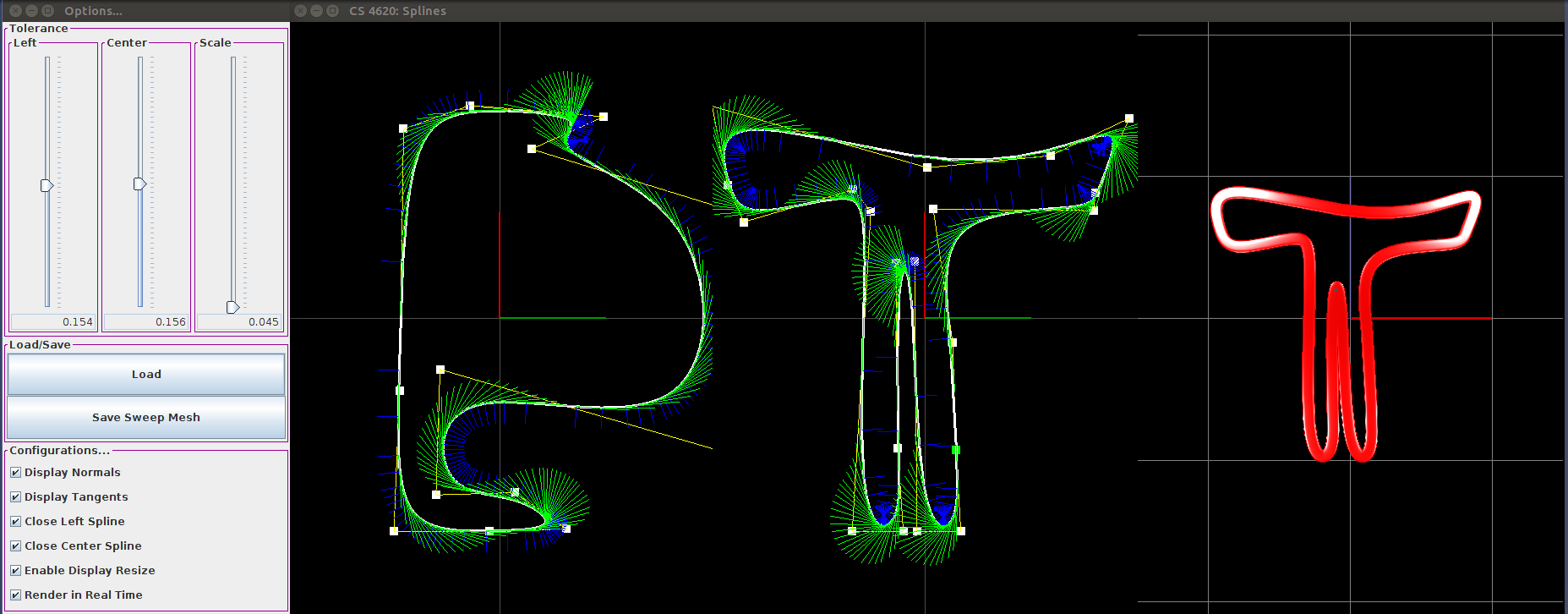The image size is (1568, 614).
Task: Click the Left value field showing 0.154
Action: (x=52, y=322)
